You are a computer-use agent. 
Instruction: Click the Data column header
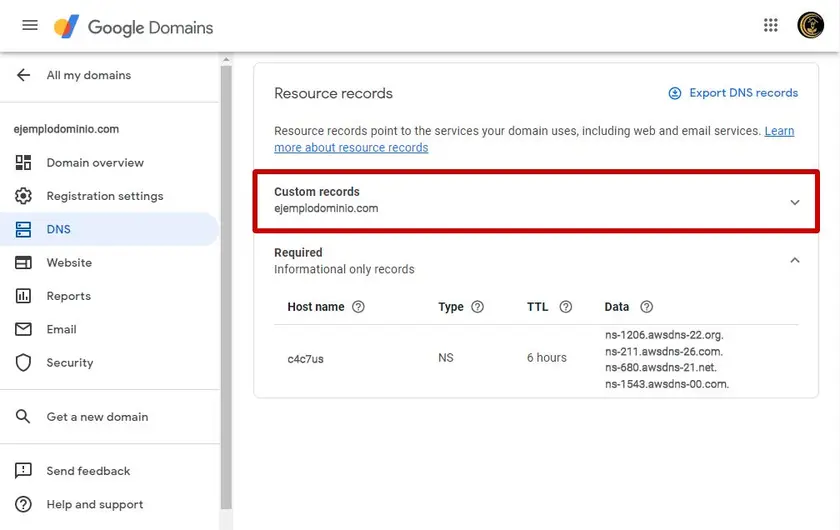point(617,307)
